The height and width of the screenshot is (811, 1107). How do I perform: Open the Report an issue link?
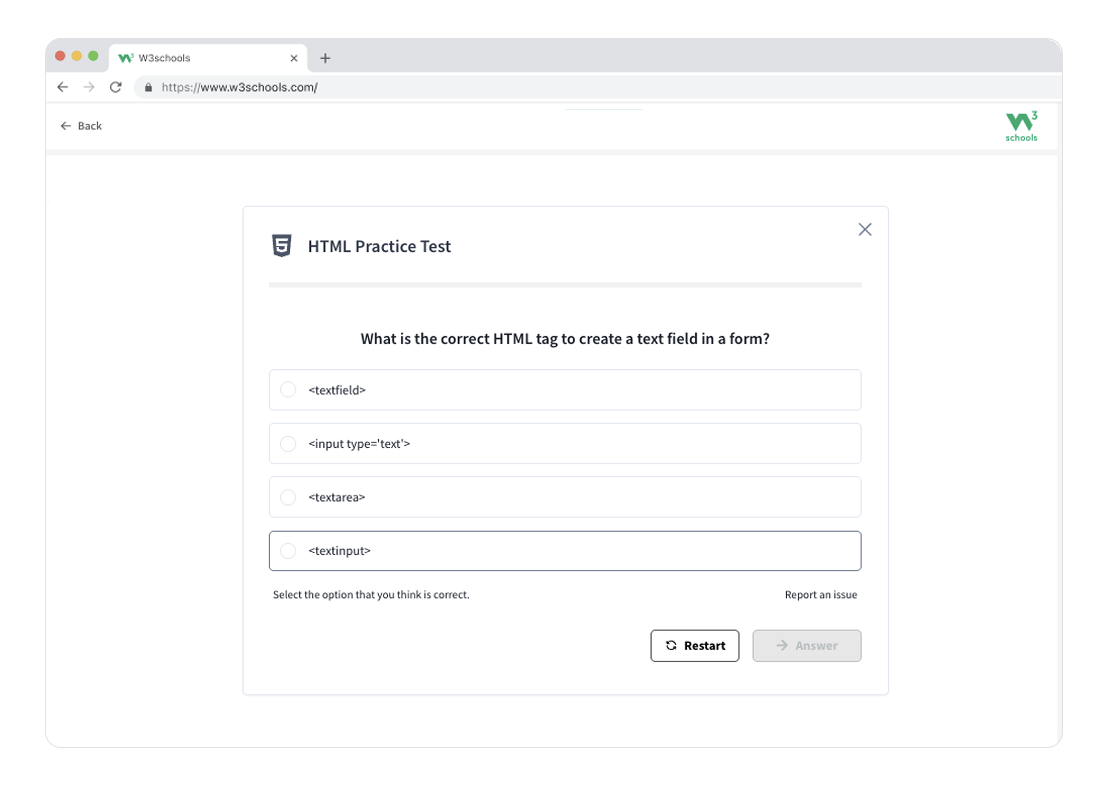[x=820, y=595]
